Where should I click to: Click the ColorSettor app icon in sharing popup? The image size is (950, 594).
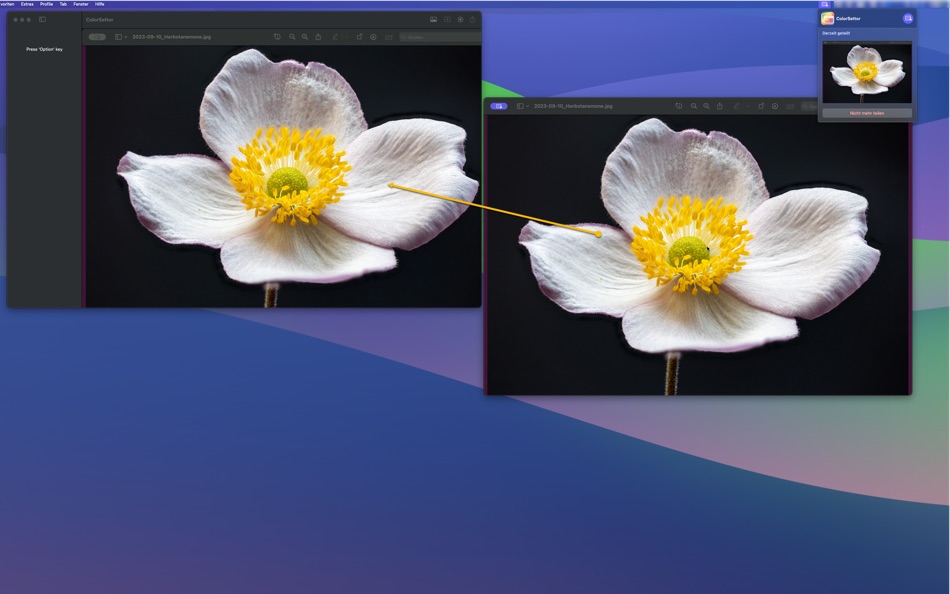coord(828,18)
